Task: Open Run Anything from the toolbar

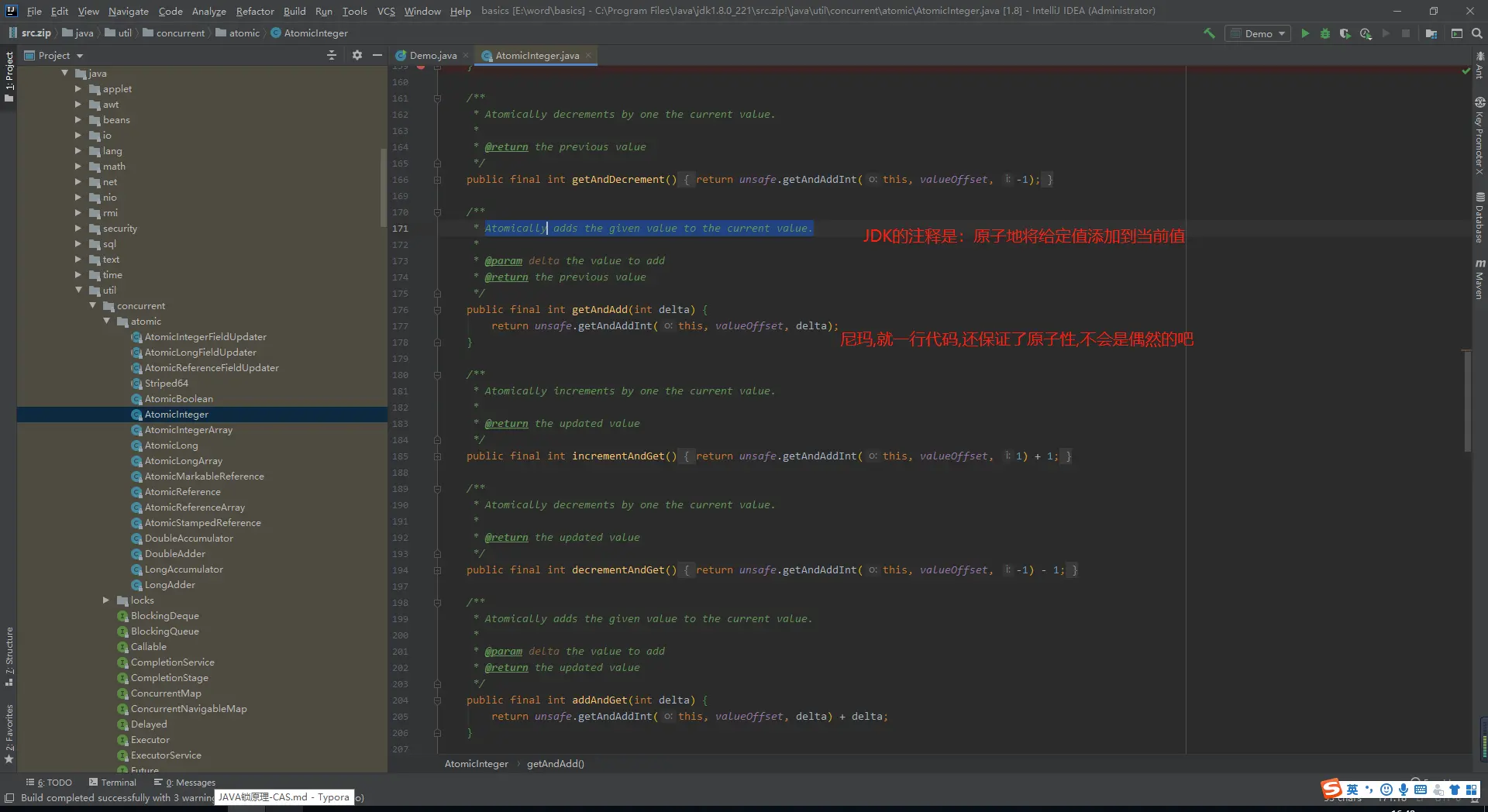Action: 1457,33
